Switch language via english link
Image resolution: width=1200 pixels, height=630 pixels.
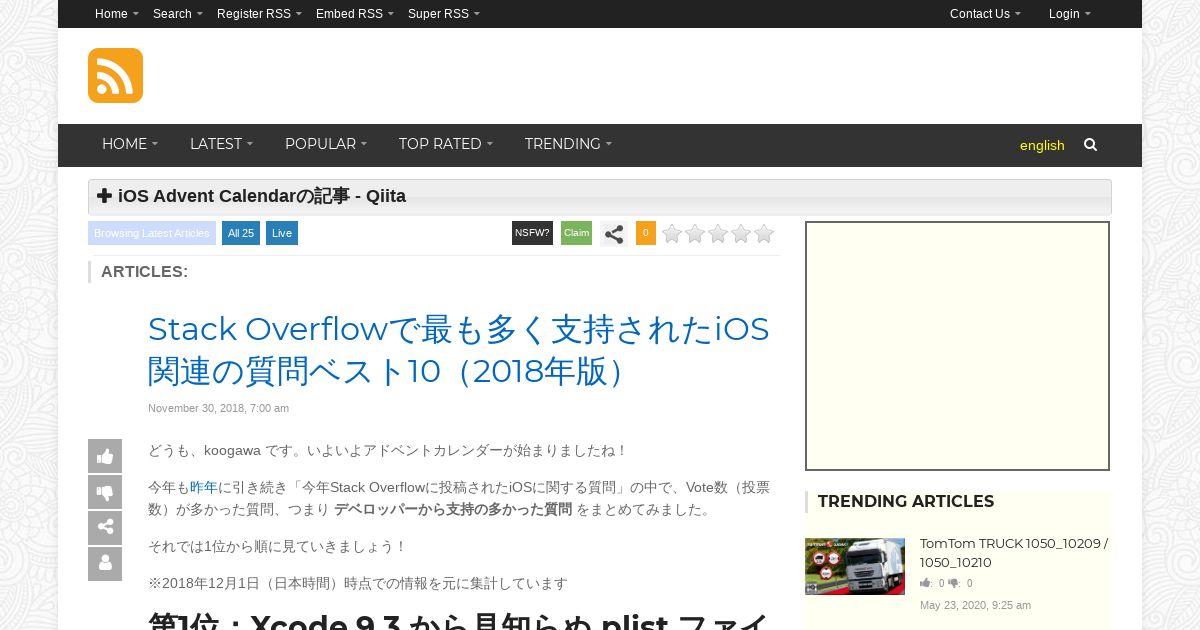(1042, 145)
